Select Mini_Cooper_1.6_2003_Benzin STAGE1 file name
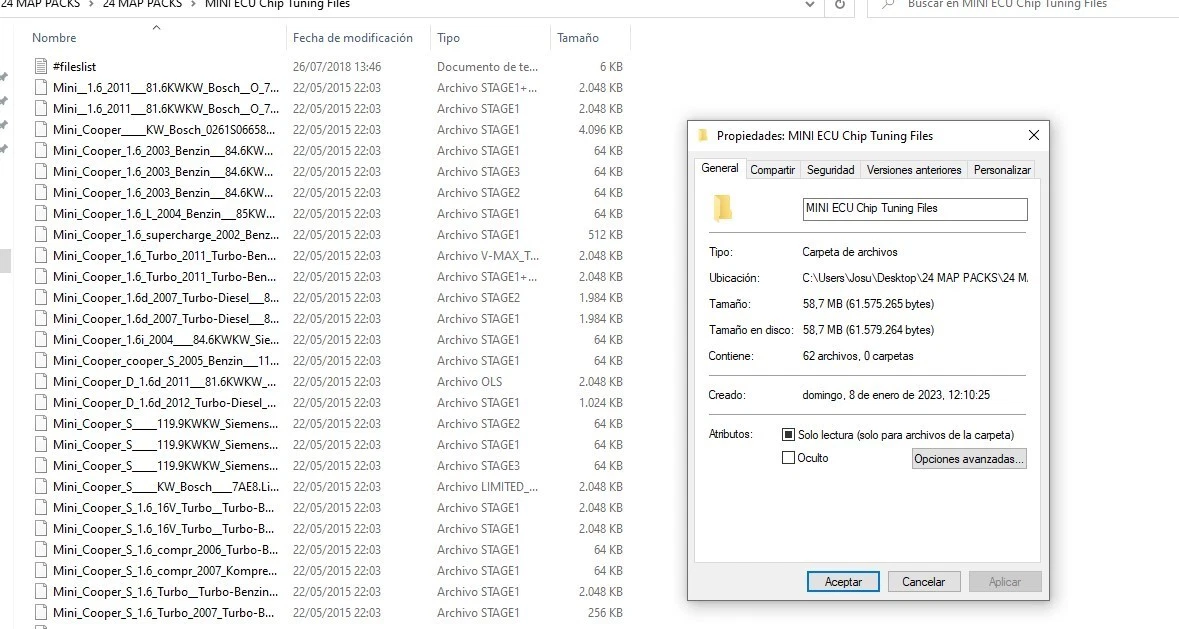 point(163,150)
